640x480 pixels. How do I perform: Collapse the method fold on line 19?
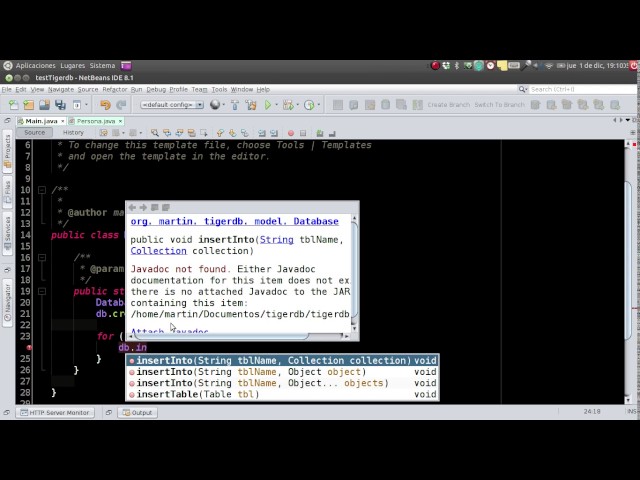(42, 291)
